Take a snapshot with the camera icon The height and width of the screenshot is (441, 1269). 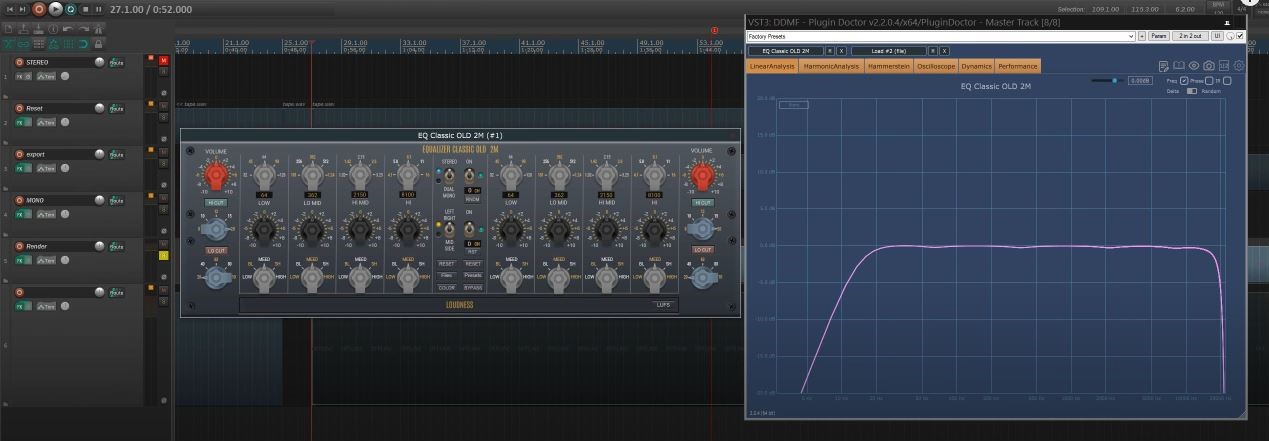coord(1209,66)
